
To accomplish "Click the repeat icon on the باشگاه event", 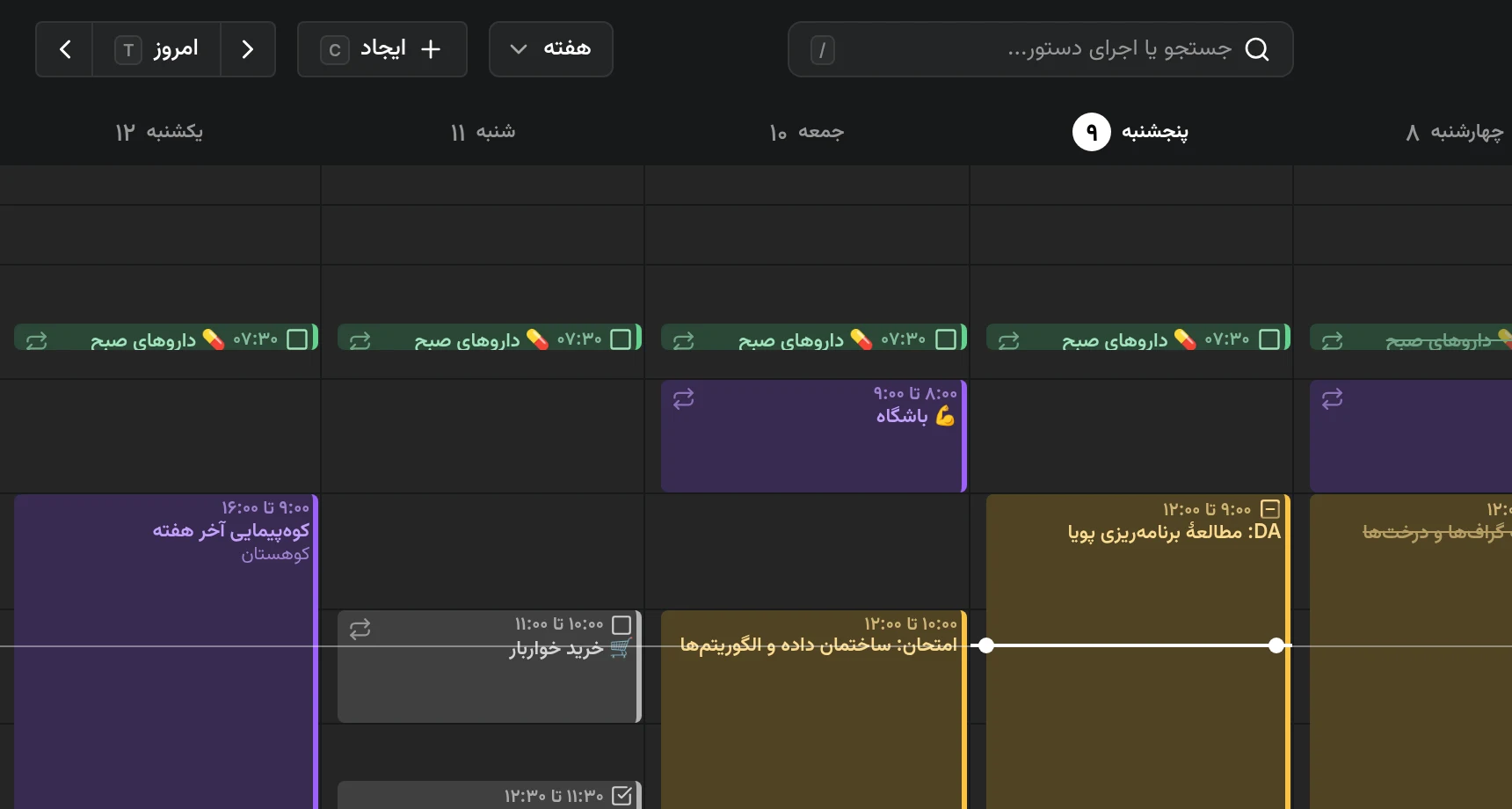I will pyautogui.click(x=683, y=398).
